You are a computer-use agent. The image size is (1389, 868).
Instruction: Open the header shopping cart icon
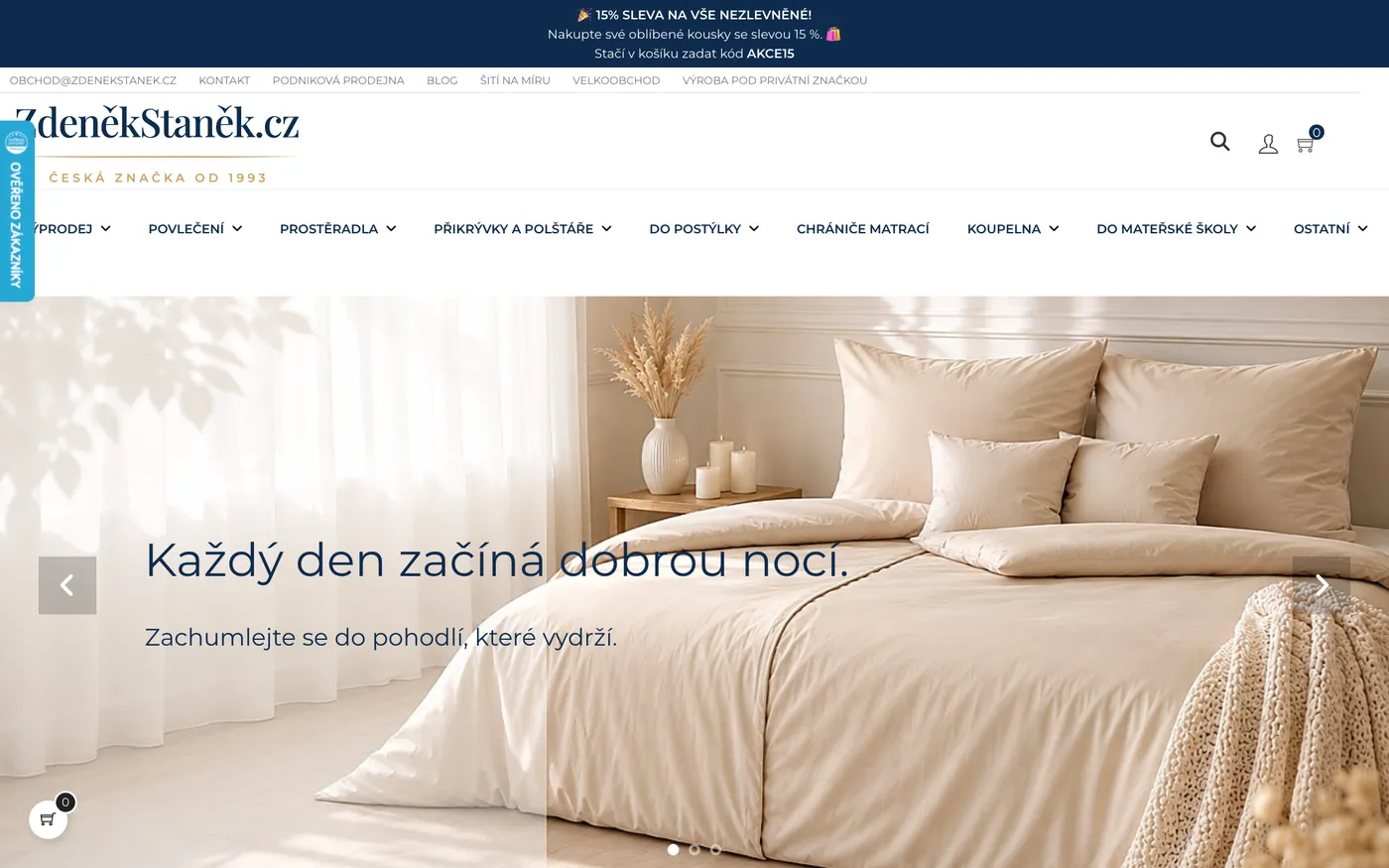click(1306, 145)
